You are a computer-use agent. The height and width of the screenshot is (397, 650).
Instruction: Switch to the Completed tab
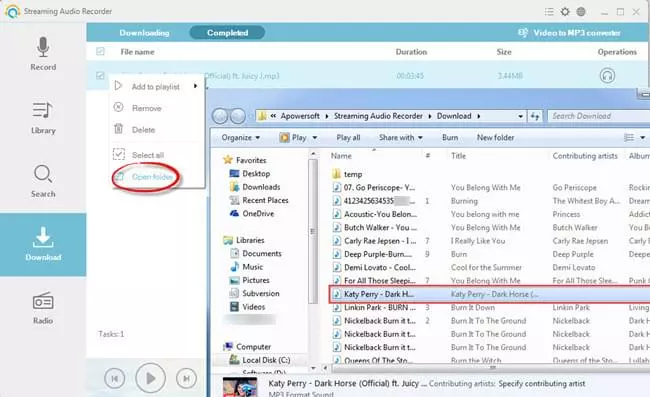227,33
